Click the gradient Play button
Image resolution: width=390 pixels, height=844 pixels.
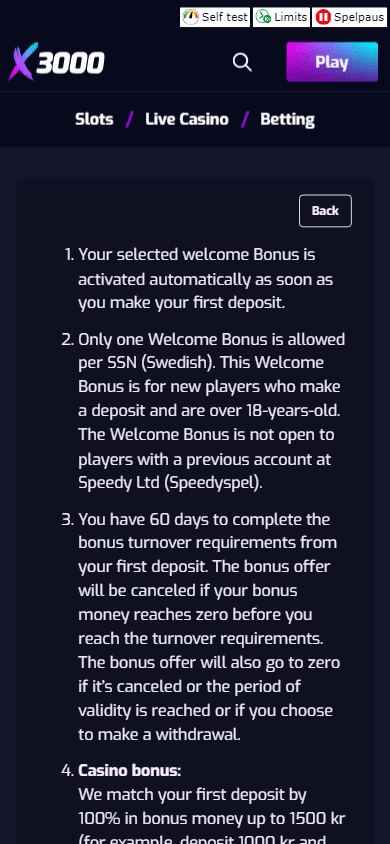(x=332, y=62)
